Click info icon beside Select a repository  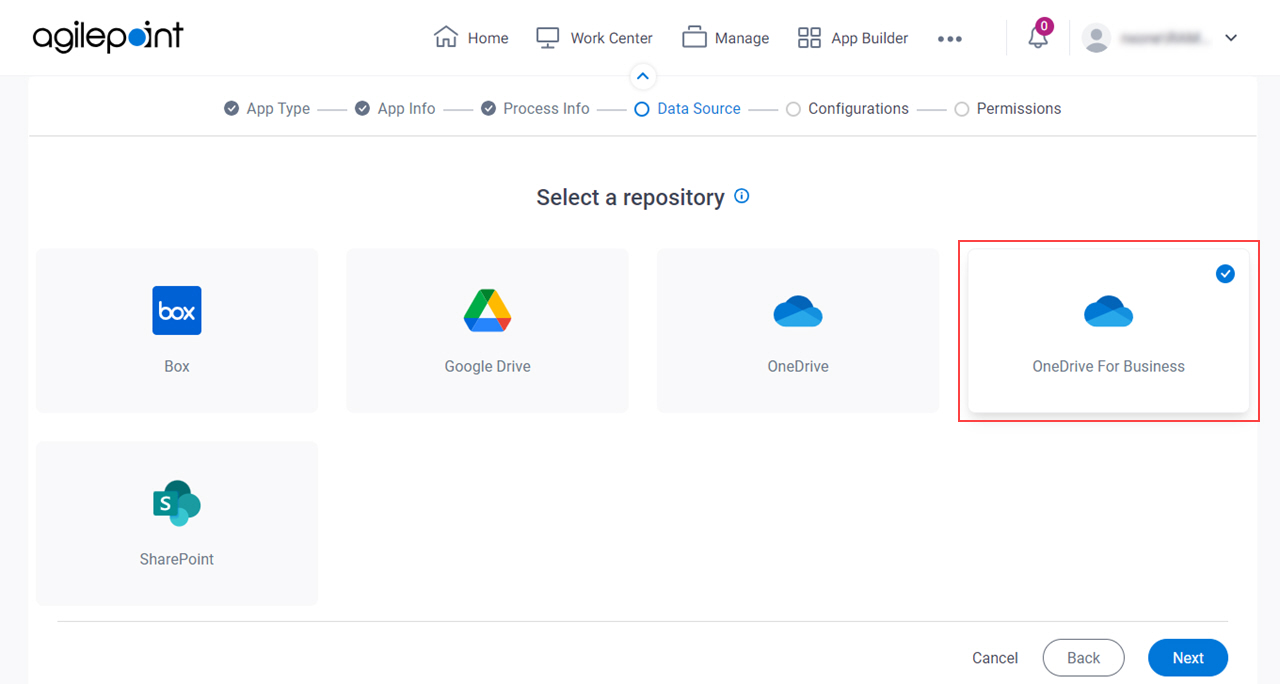742,196
